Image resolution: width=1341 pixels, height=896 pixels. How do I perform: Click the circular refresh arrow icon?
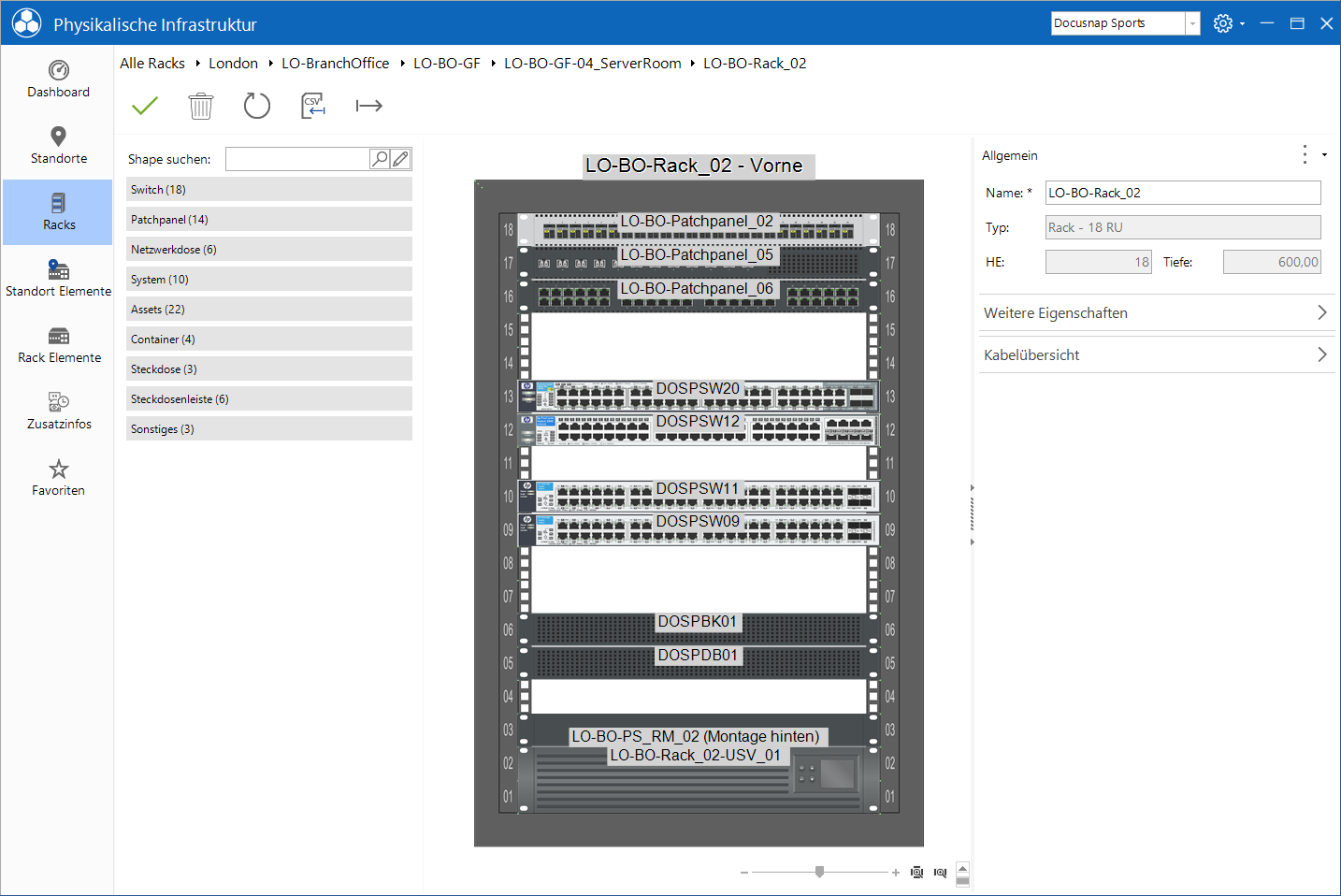pos(257,106)
